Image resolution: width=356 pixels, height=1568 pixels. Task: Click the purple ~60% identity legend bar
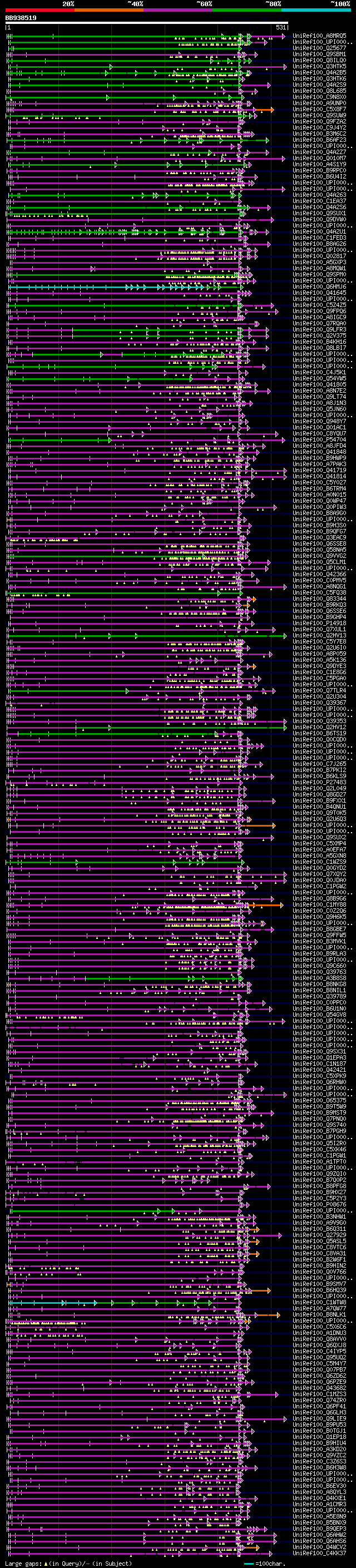(179, 10)
